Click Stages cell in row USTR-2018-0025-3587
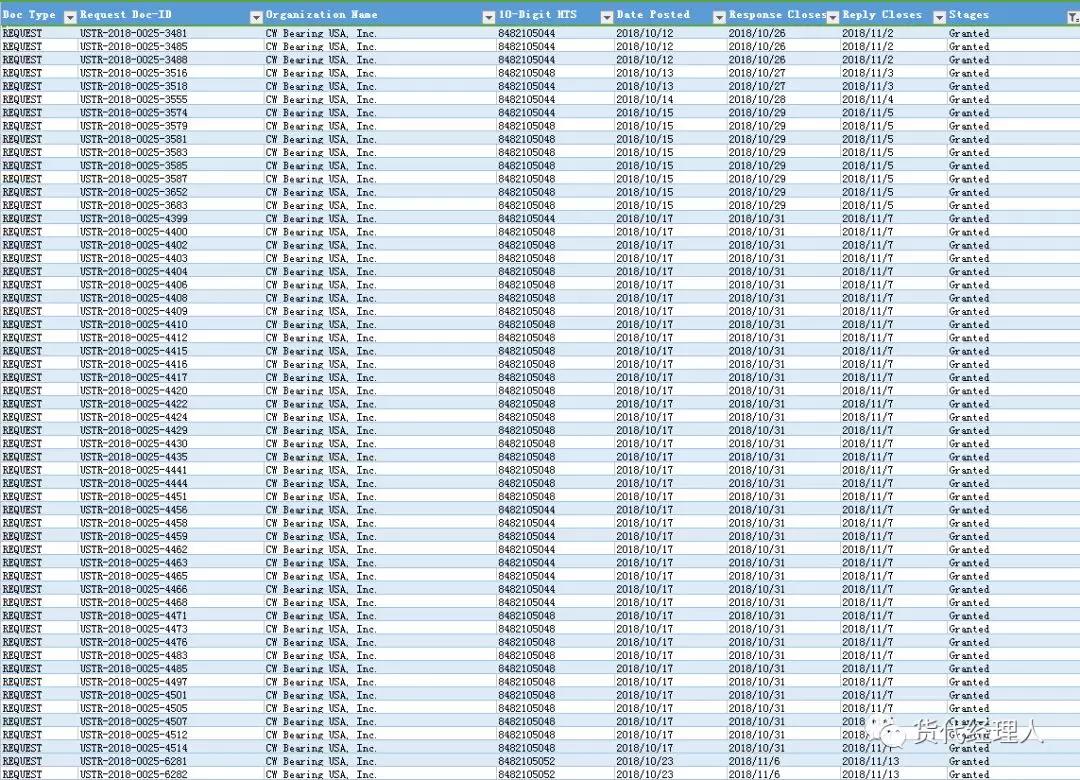Screen dimensions: 1080x780 point(969,178)
